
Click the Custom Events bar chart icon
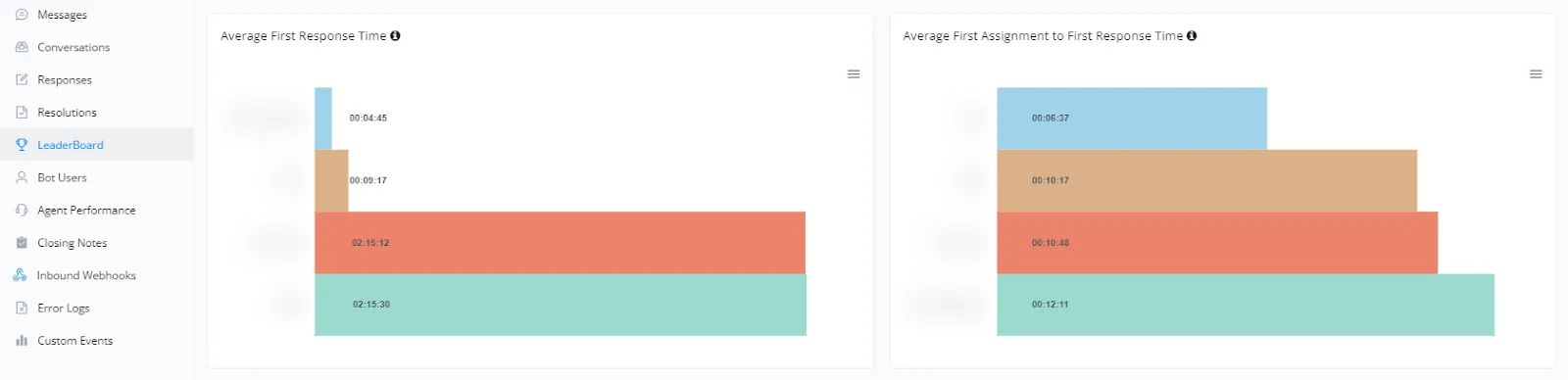22,341
